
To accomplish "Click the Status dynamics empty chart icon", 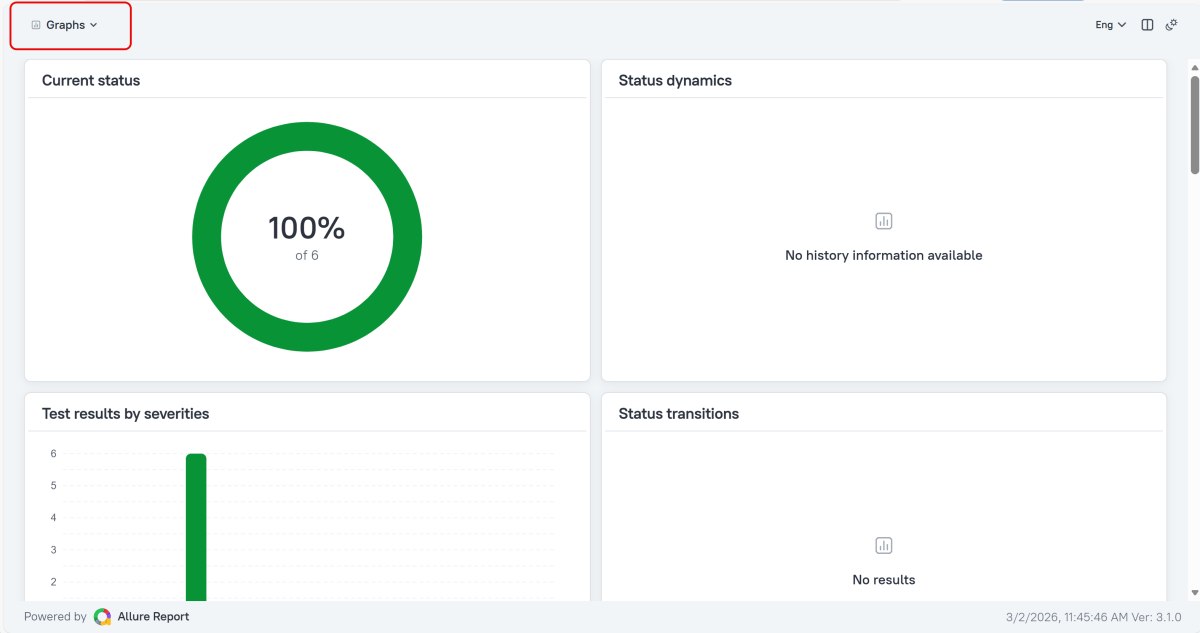I will tap(883, 221).
